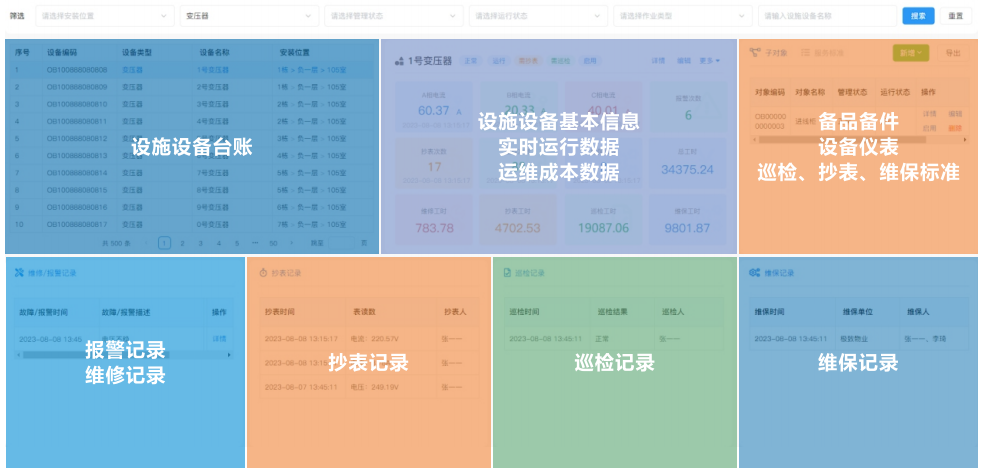Viewport: 981px width, 472px height.
Task: Go to previous page using pagination arrow
Action: [146, 243]
